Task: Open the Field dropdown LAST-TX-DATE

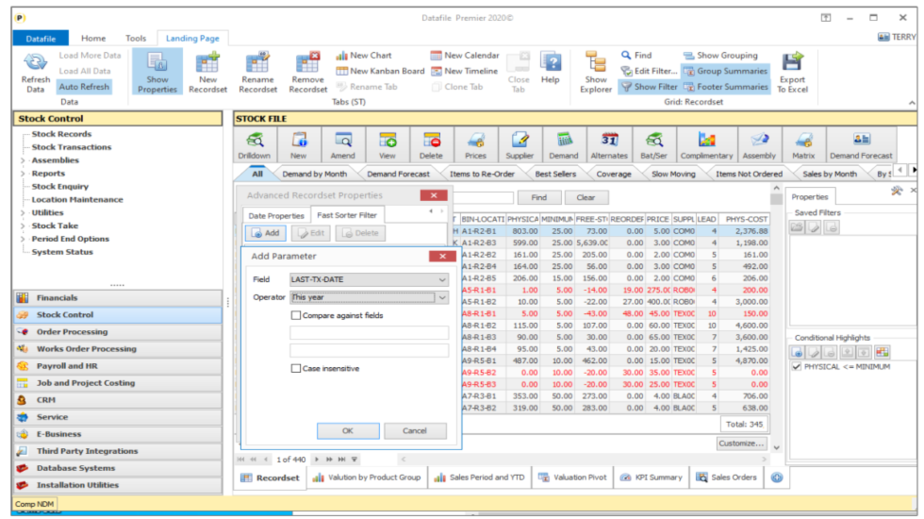Action: click(369, 279)
